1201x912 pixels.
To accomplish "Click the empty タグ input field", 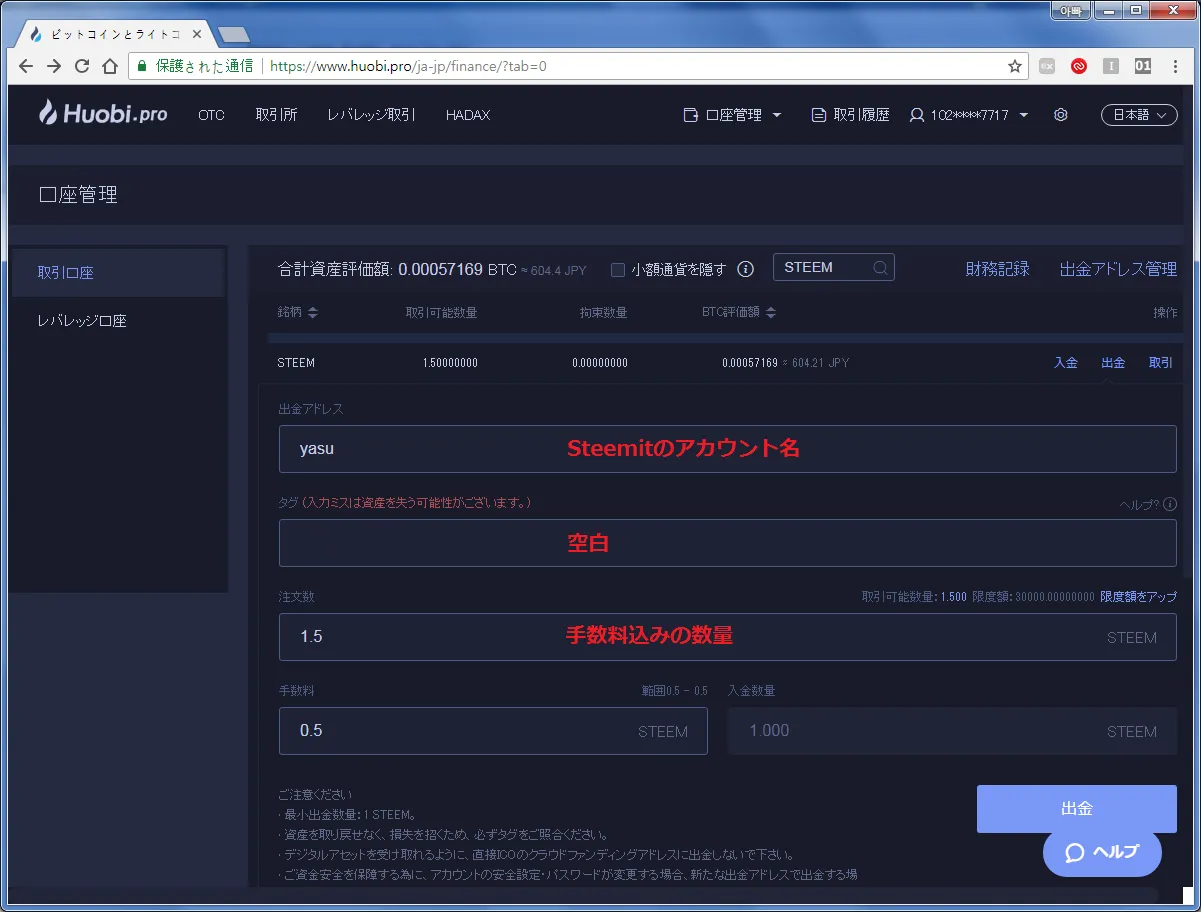I will [x=727, y=543].
